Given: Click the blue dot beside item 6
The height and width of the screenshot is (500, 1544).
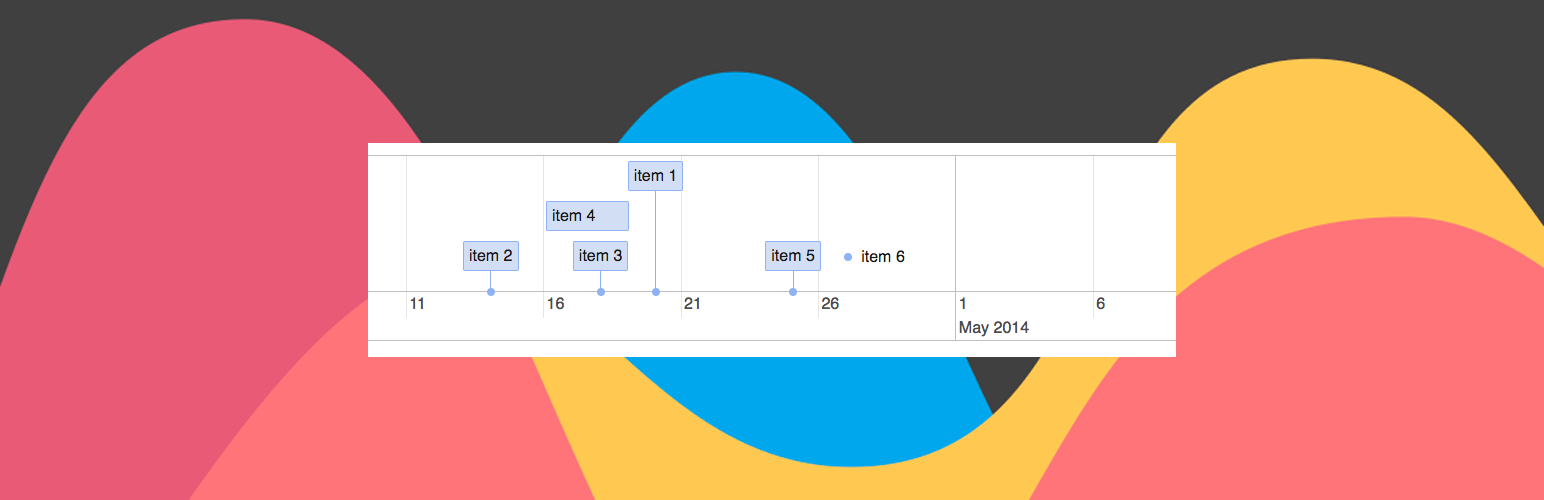Looking at the screenshot, I should click(x=848, y=257).
